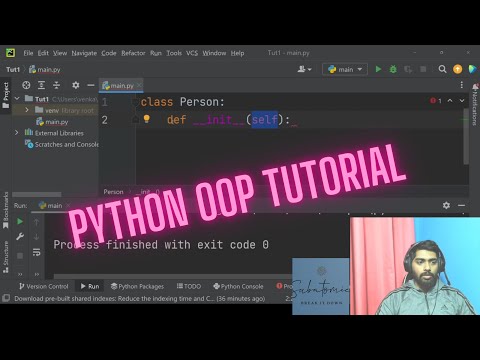Open Search Everywhere magnifier icon

coord(442,69)
